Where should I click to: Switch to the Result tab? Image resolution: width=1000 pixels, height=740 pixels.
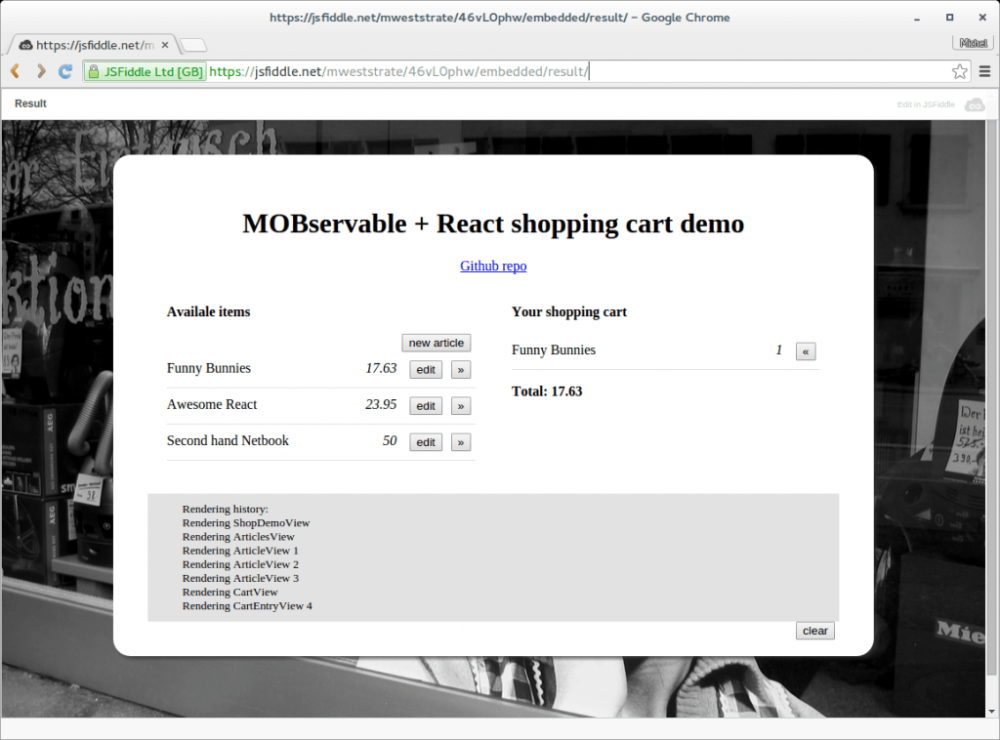coord(31,103)
